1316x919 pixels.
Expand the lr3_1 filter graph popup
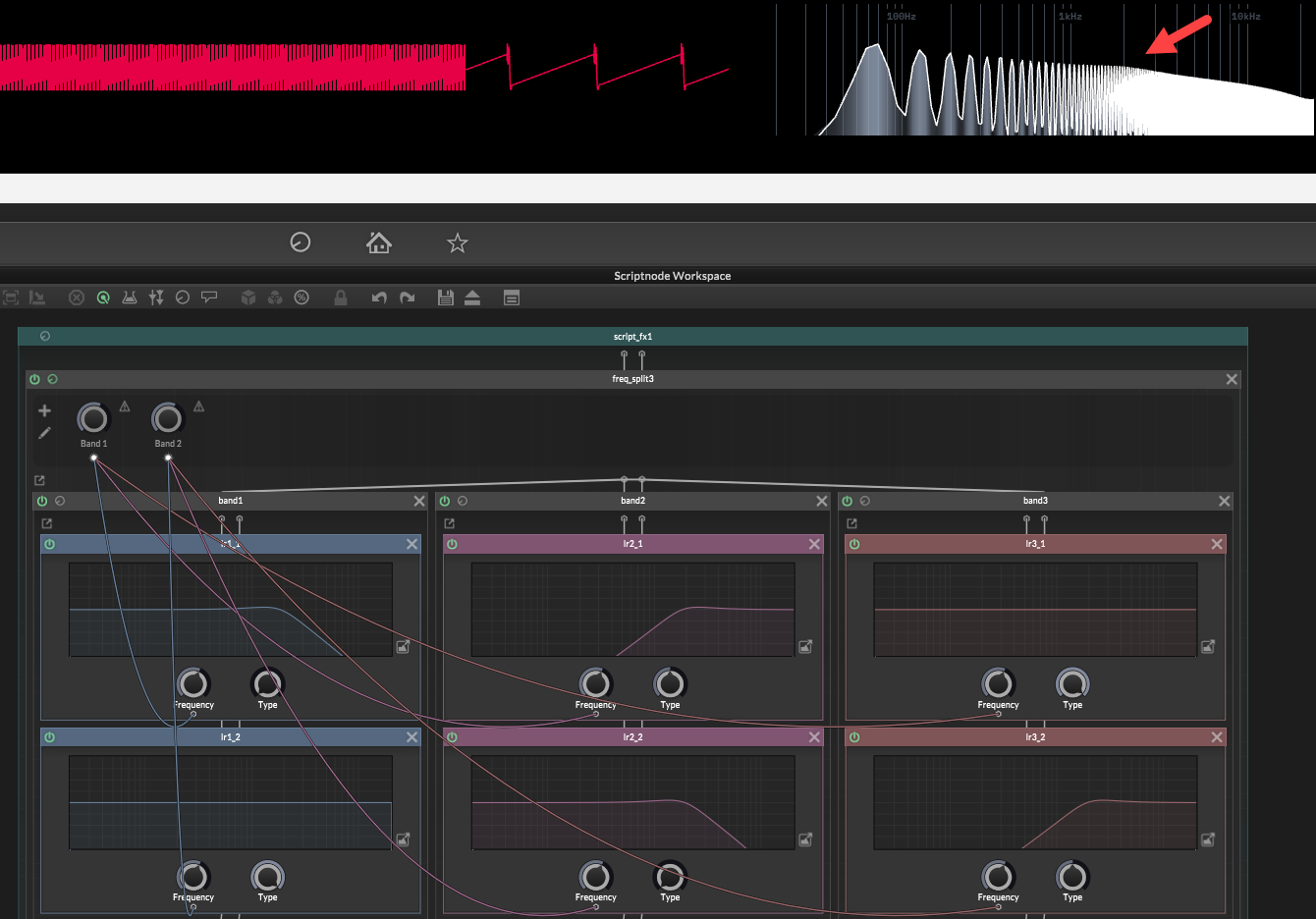(x=1208, y=646)
